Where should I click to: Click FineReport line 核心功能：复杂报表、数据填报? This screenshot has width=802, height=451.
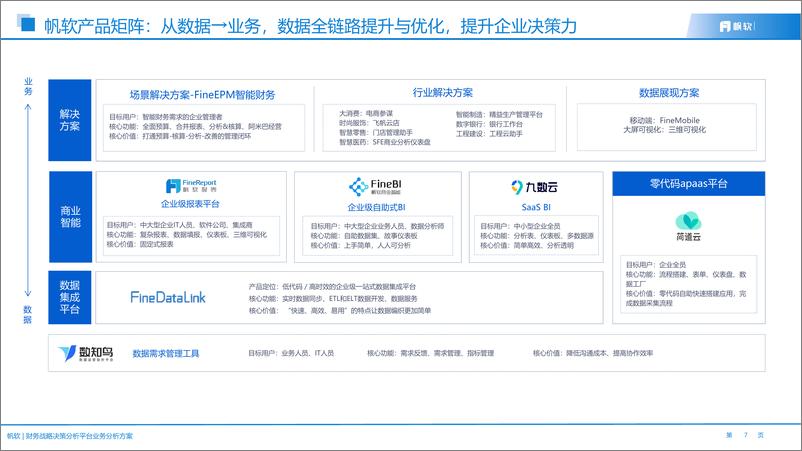point(187,235)
